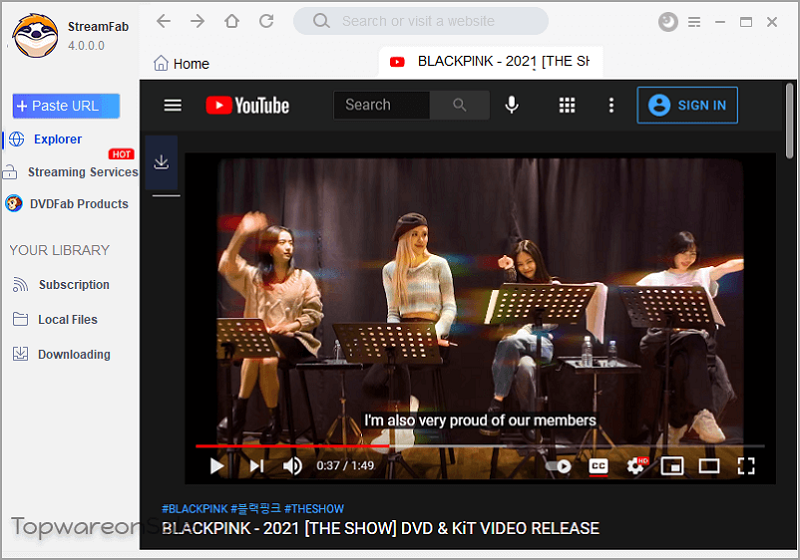The image size is (800, 560).
Task: Open the video settings gear
Action: [x=636, y=466]
